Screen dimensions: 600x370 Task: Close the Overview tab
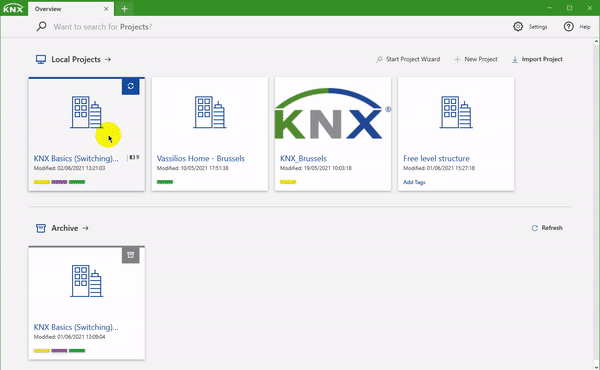point(106,9)
